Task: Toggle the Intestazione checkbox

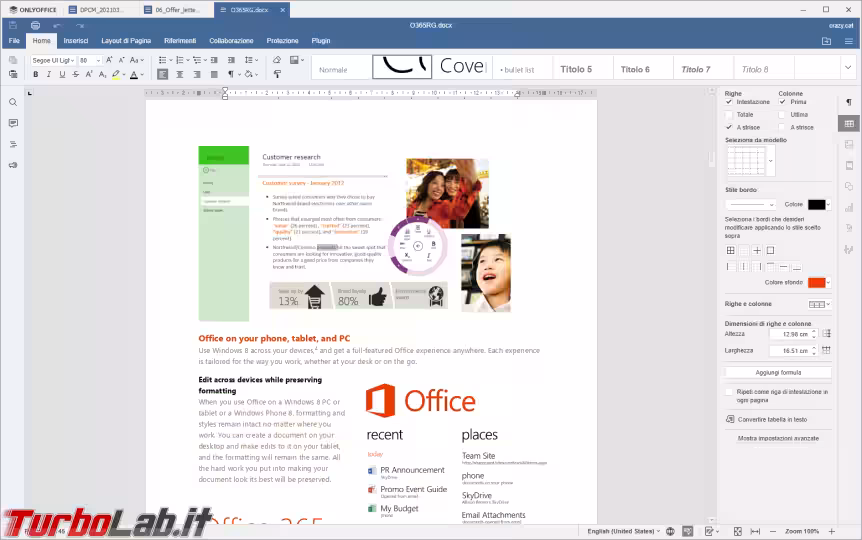Action: pyautogui.click(x=729, y=102)
